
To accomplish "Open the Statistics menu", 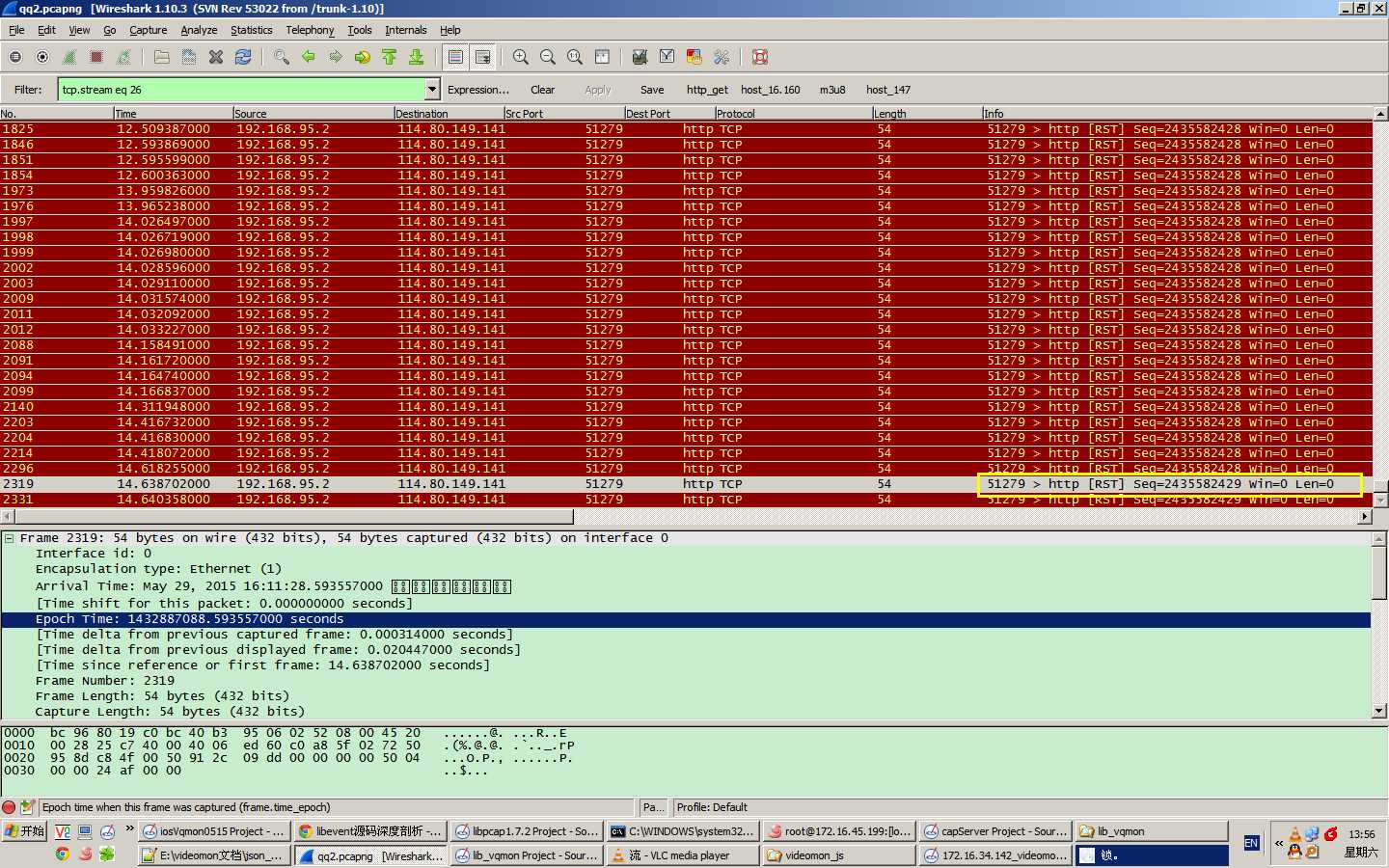I will click(251, 30).
